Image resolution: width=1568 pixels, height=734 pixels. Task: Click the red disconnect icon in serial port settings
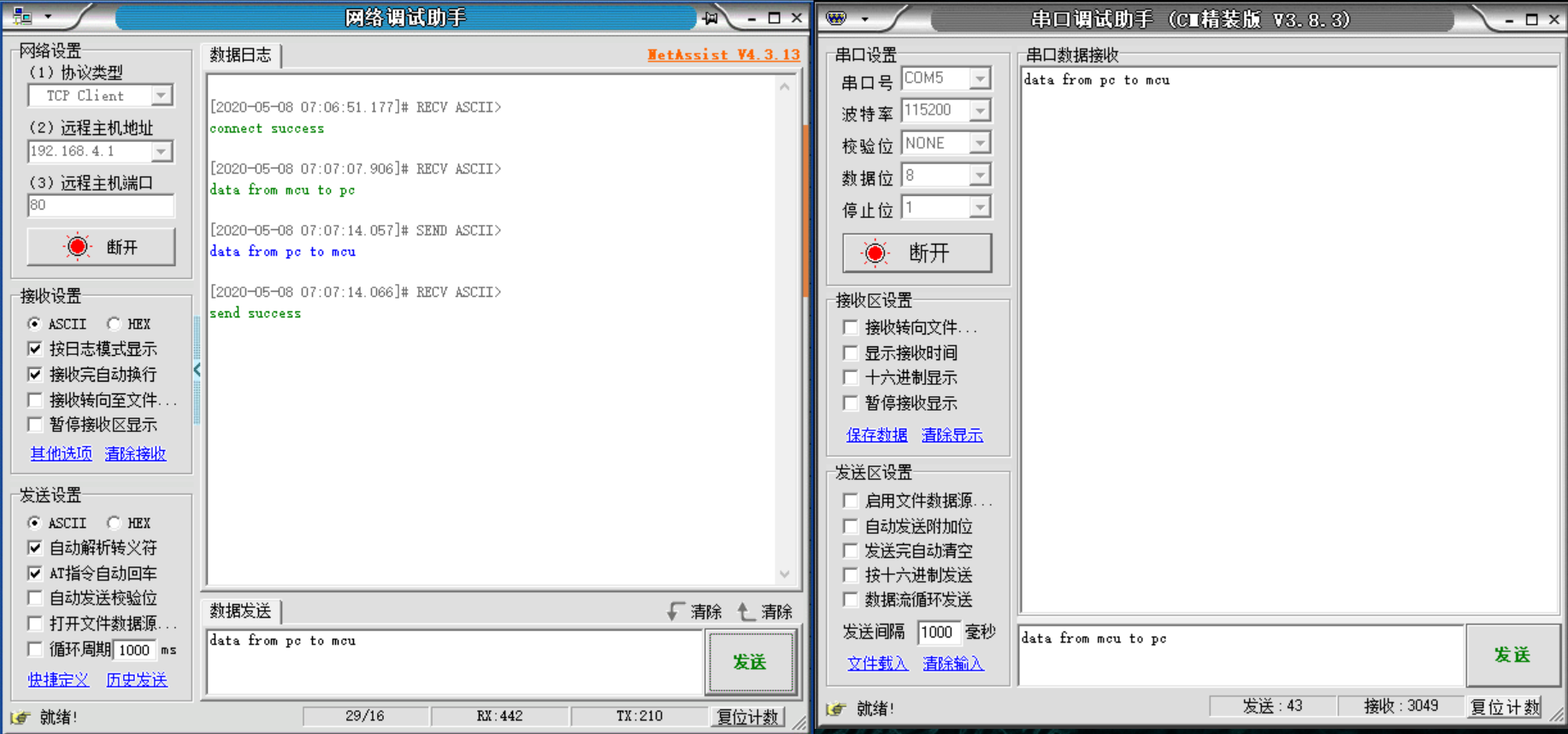(875, 253)
